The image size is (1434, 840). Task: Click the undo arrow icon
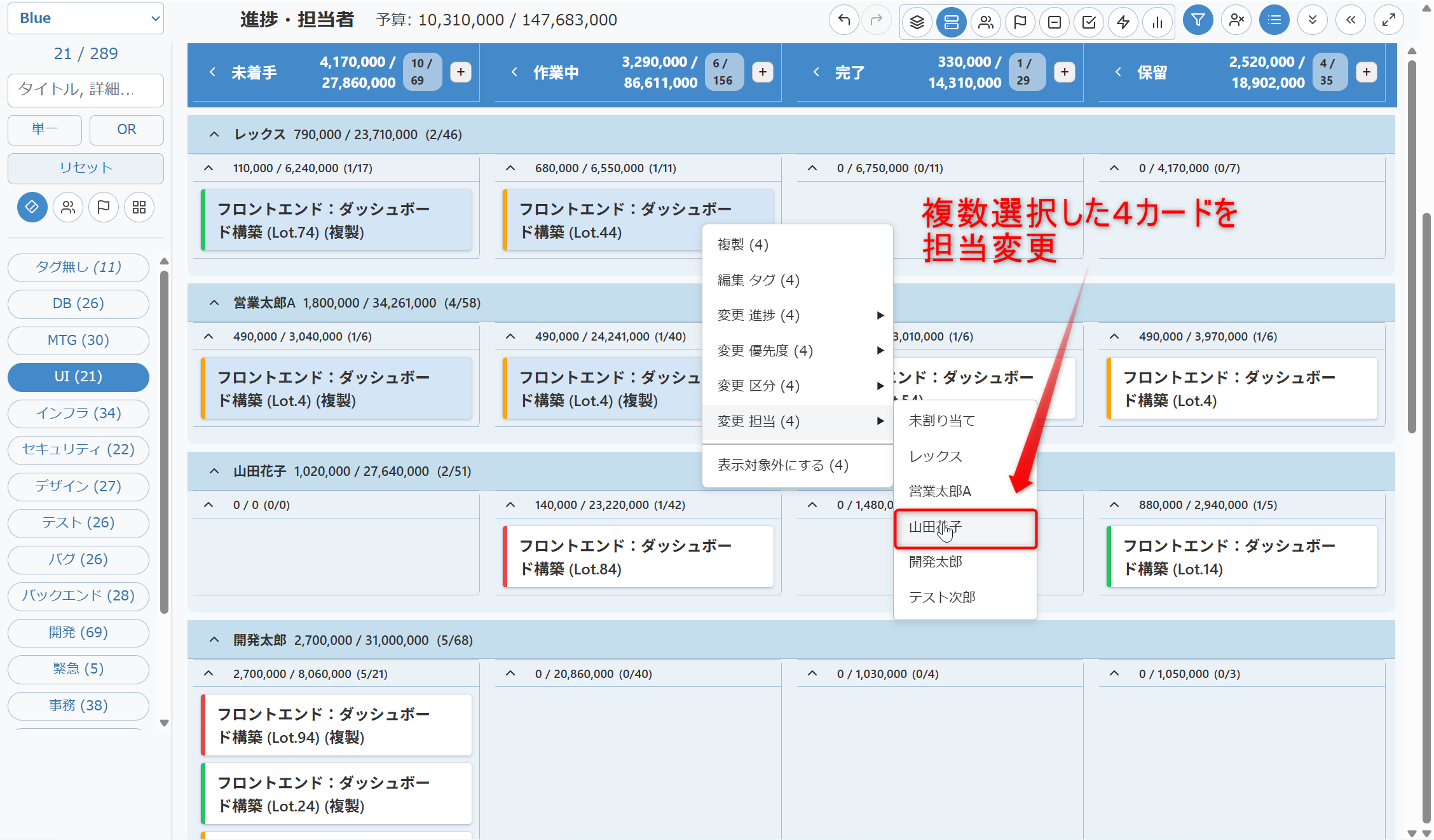tap(844, 21)
